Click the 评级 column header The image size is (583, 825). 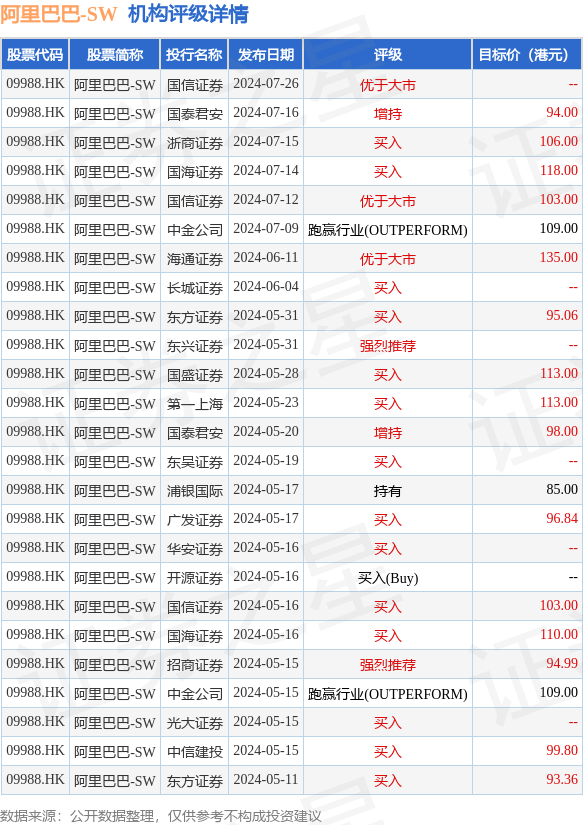pos(388,55)
